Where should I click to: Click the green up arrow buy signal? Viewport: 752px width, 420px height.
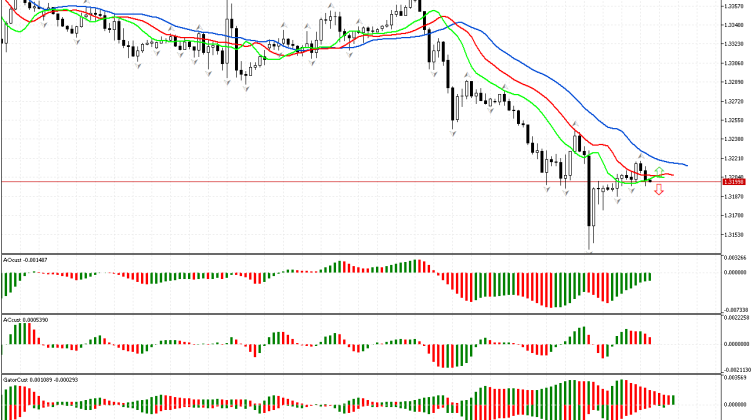659,171
